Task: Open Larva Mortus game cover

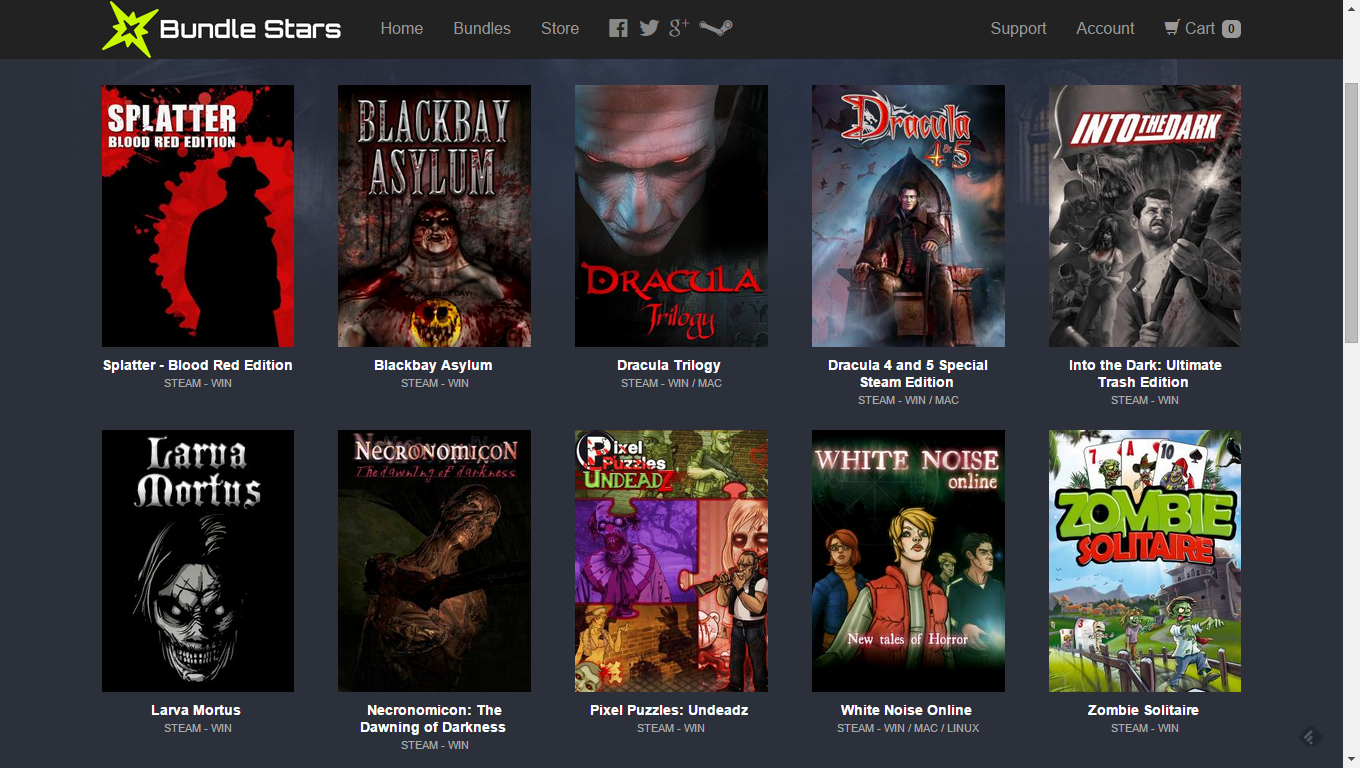Action: [x=198, y=561]
